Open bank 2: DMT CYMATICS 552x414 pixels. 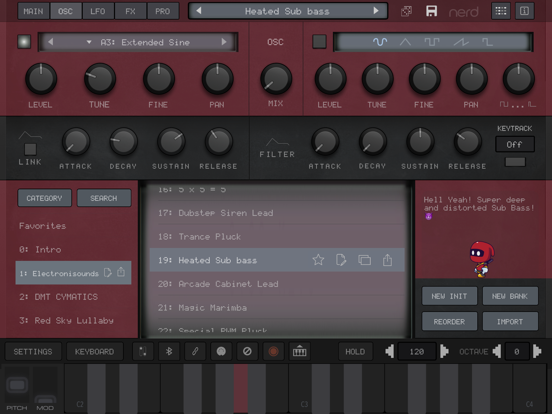[73, 296]
